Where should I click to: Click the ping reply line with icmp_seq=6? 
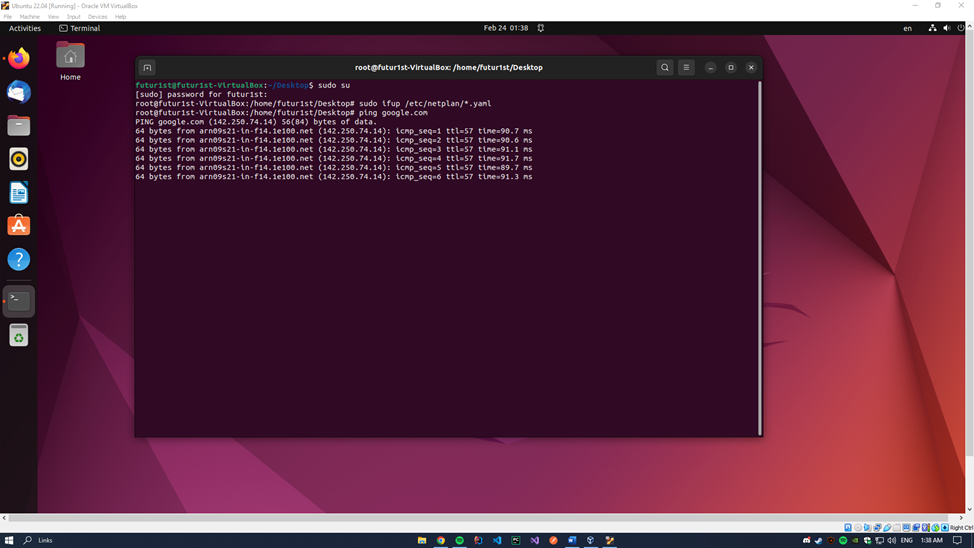(x=334, y=177)
